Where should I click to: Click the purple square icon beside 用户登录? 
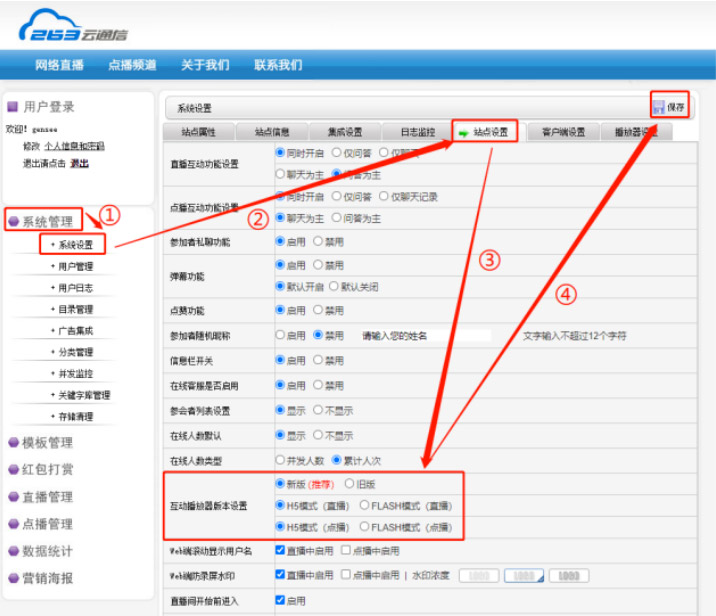pyautogui.click(x=13, y=107)
